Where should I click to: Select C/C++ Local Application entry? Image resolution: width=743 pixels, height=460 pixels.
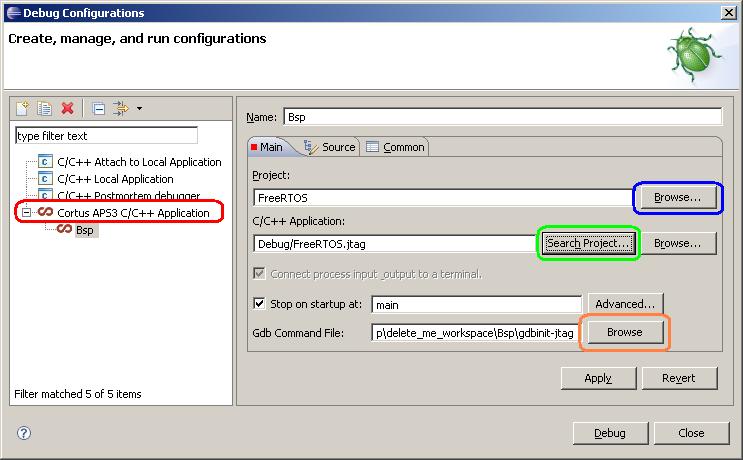pyautogui.click(x=115, y=179)
